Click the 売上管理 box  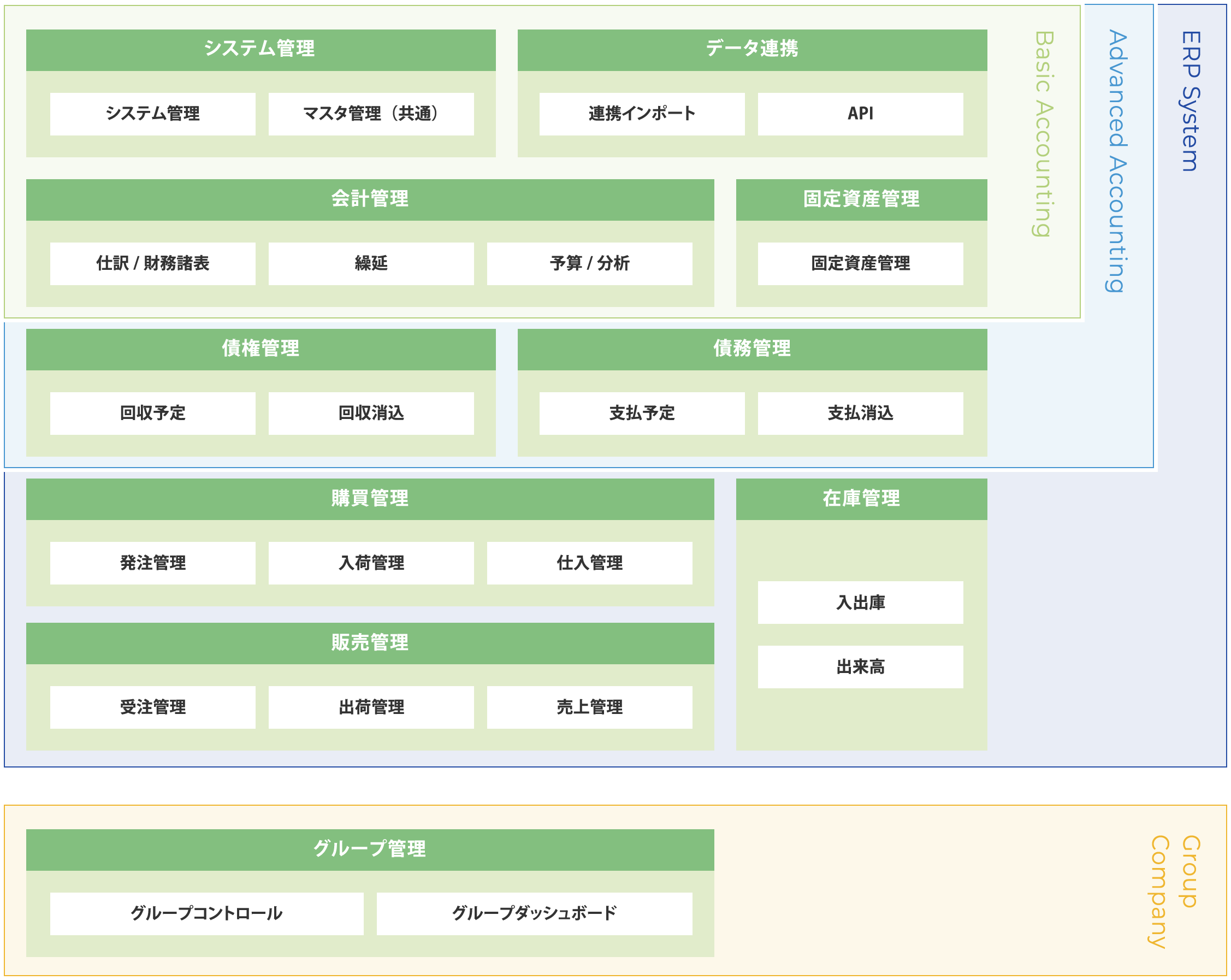[x=589, y=707]
